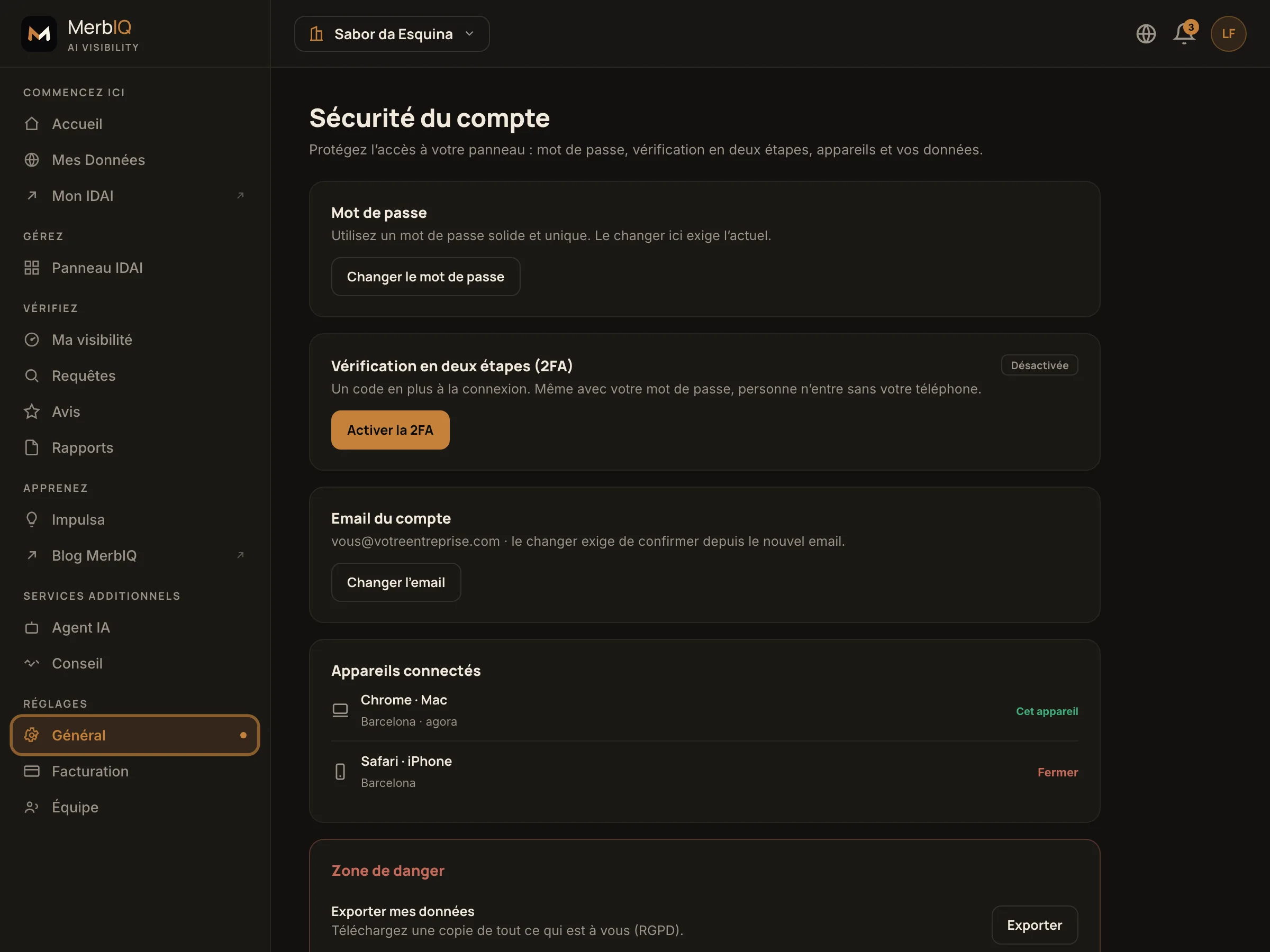Click Changer l'email button
Screen dimensions: 1270x952
pos(396,582)
